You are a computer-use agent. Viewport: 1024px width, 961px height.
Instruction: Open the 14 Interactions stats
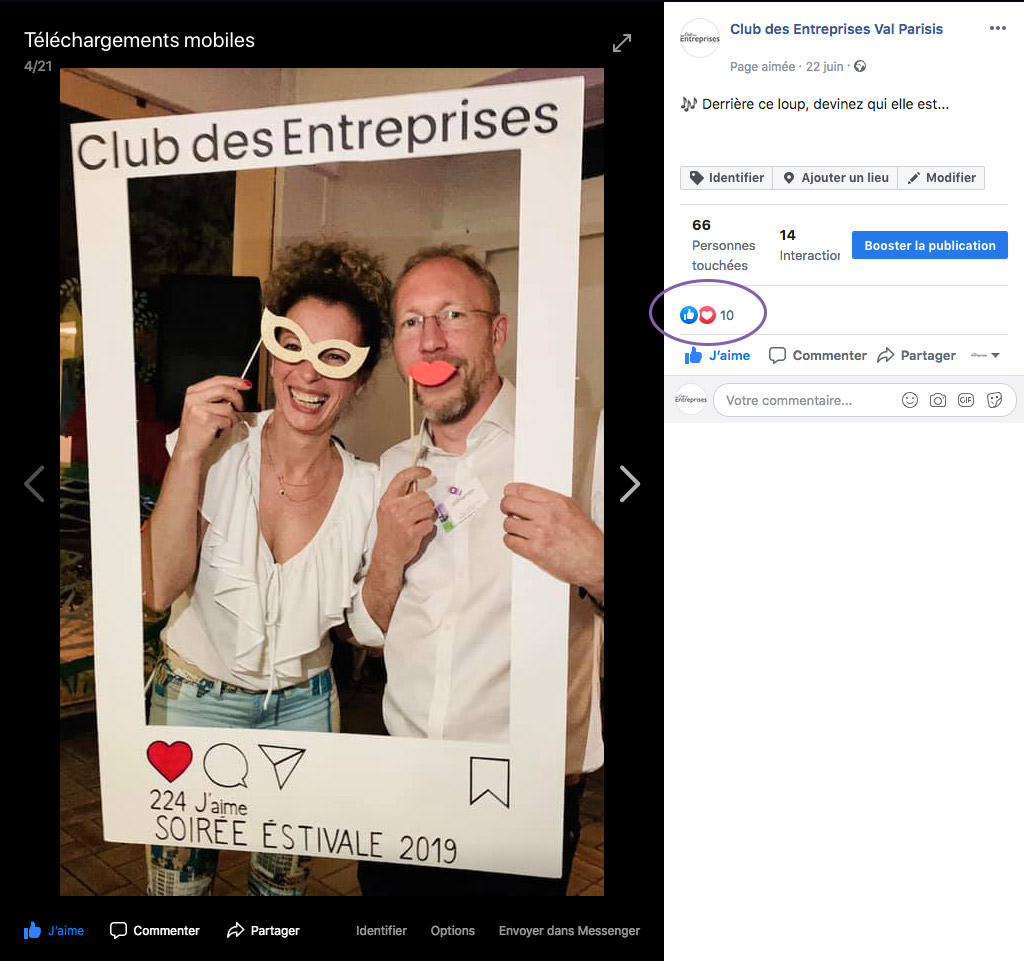tap(809, 245)
